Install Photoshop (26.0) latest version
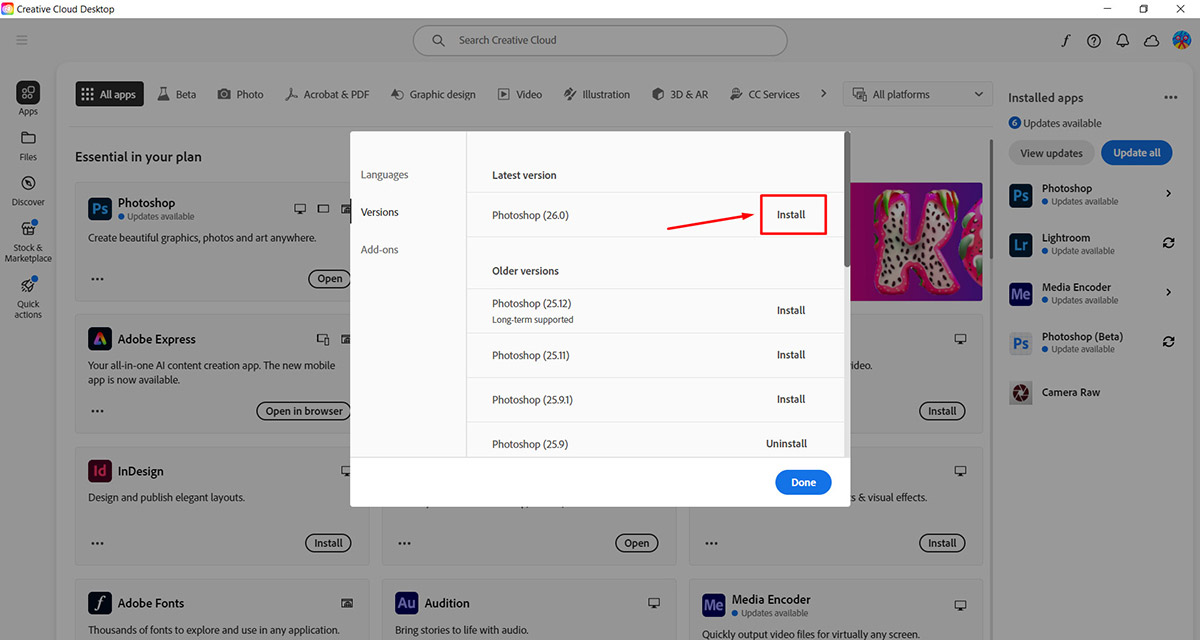This screenshot has width=1200, height=640. coord(791,215)
